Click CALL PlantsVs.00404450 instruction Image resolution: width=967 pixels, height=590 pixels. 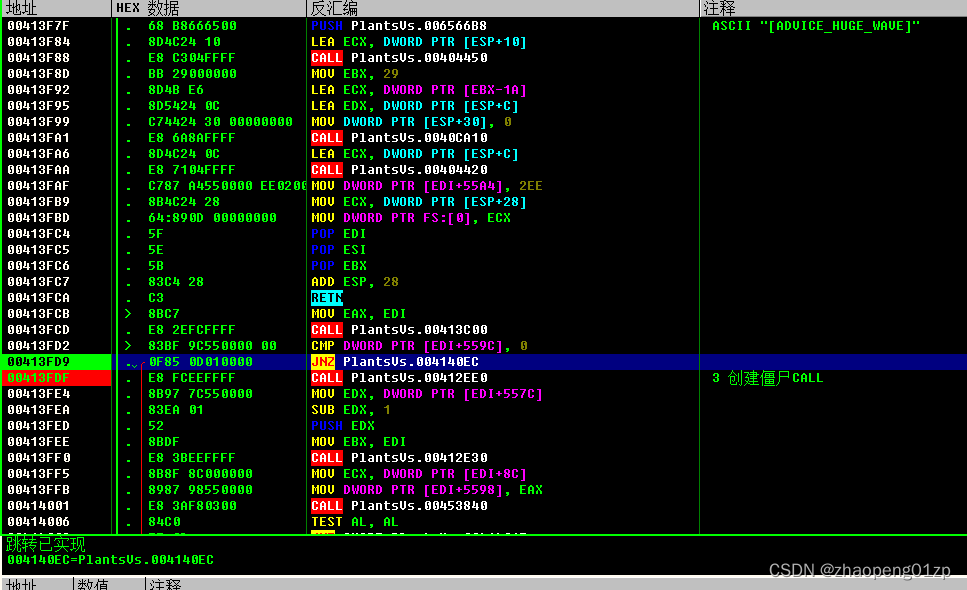[x=399, y=58]
